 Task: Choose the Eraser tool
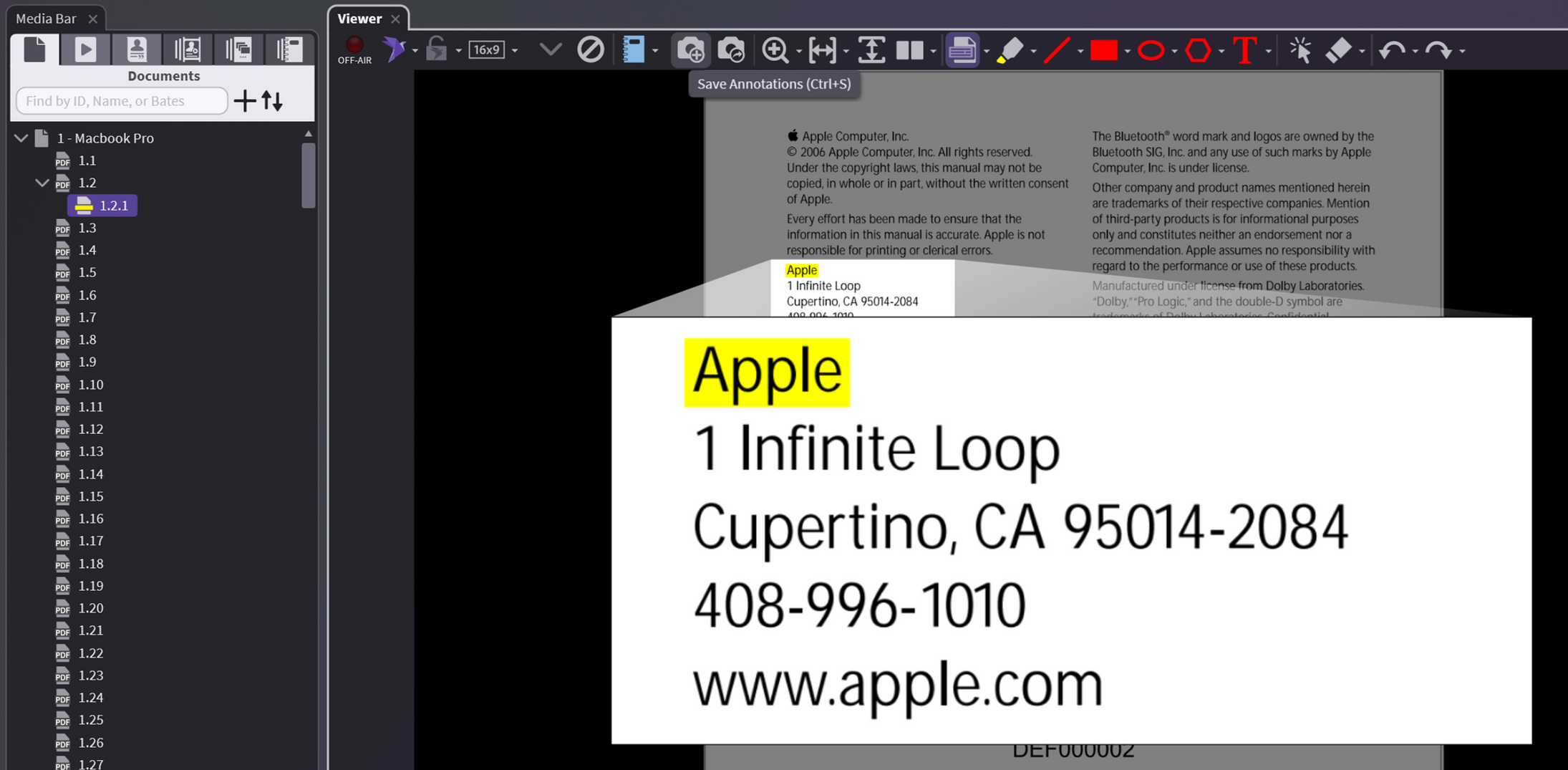point(1337,50)
